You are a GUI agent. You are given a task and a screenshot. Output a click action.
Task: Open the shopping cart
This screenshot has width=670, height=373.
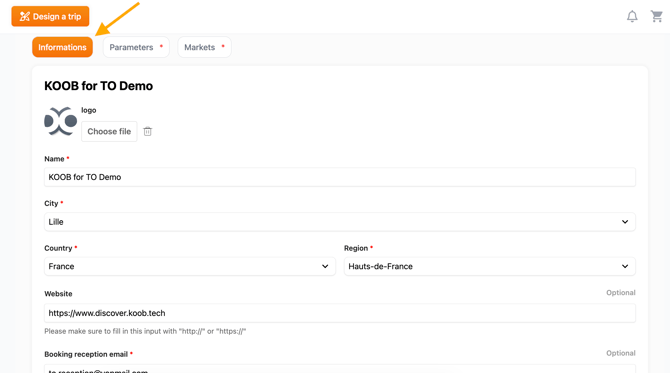[x=656, y=16]
